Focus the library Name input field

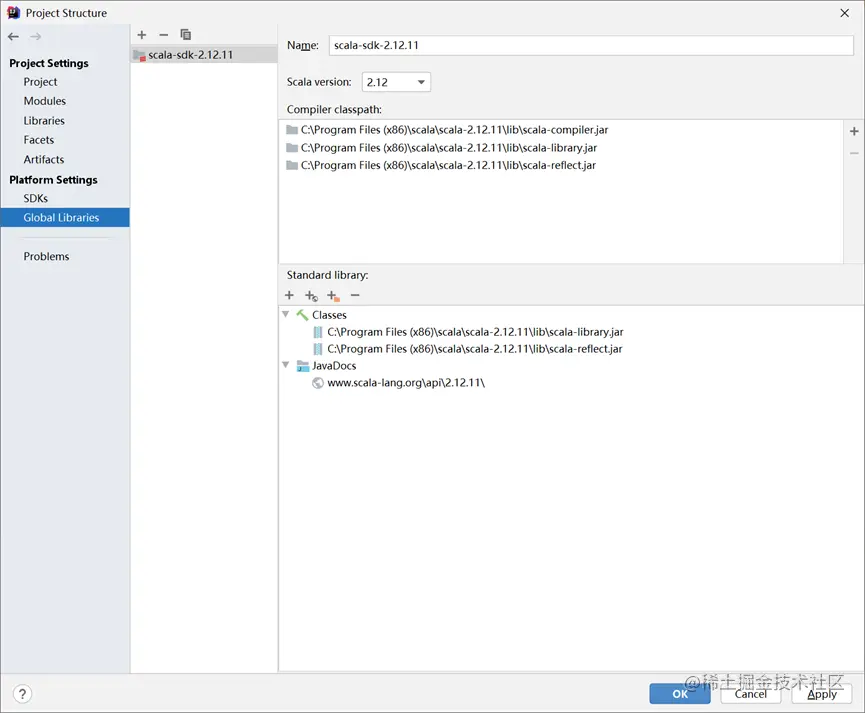[x=591, y=45]
